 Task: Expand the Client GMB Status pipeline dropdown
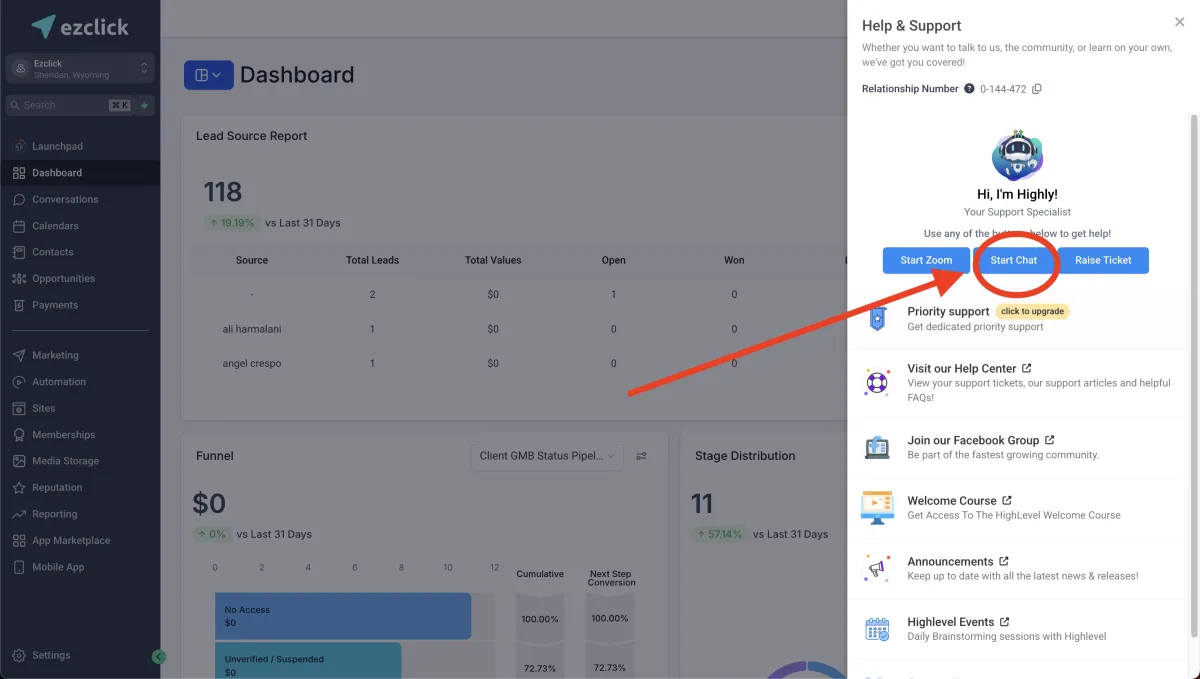point(546,456)
